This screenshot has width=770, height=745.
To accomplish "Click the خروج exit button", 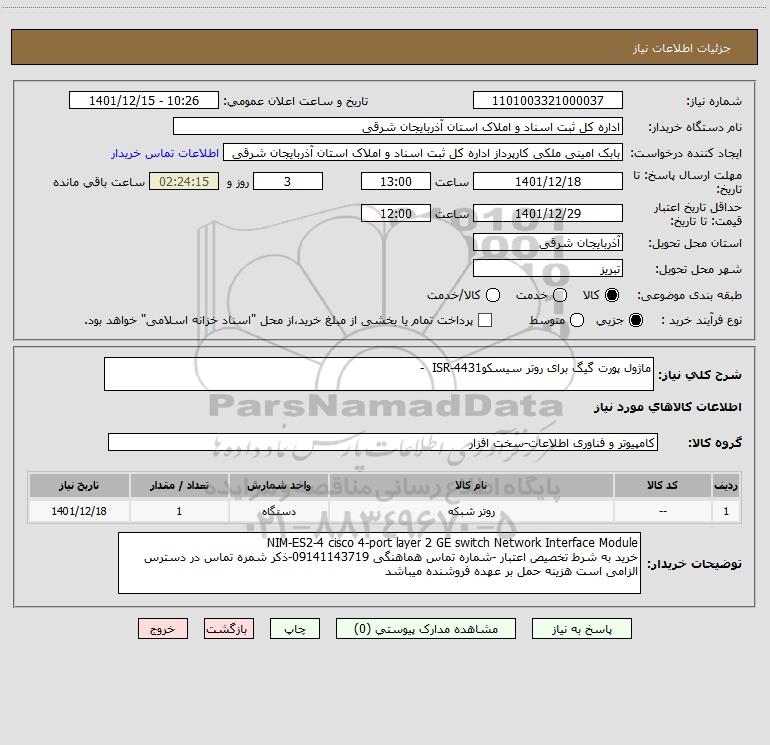I will [x=163, y=629].
